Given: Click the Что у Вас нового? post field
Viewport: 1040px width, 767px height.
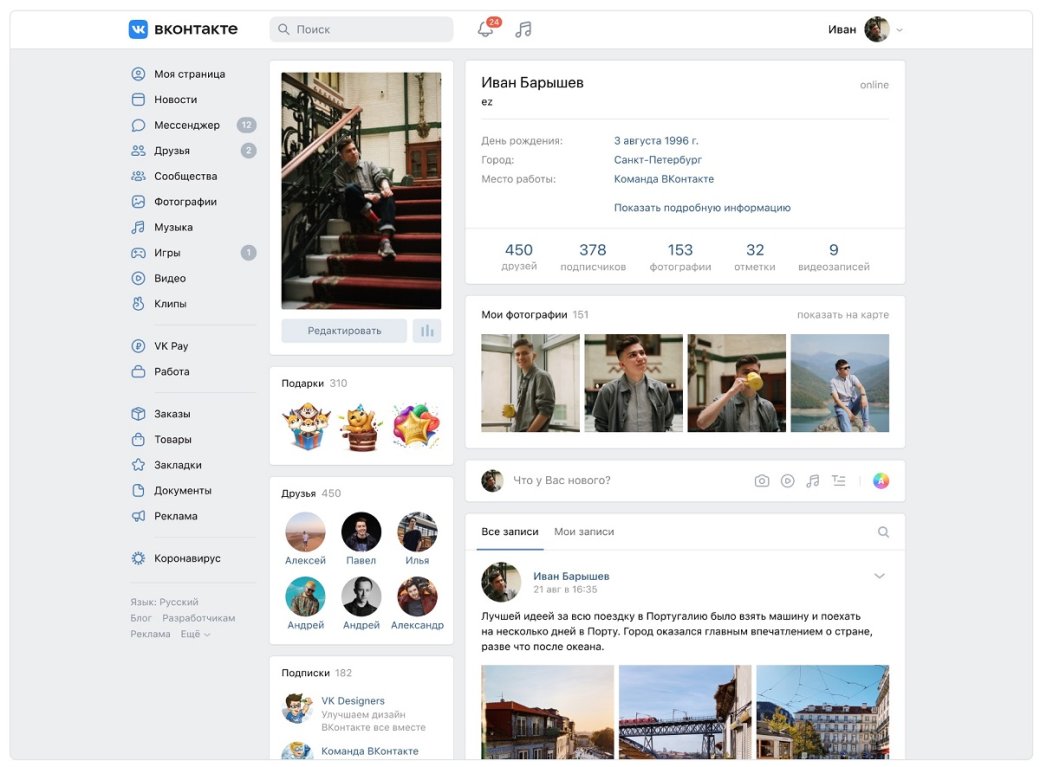Looking at the screenshot, I should (x=562, y=480).
